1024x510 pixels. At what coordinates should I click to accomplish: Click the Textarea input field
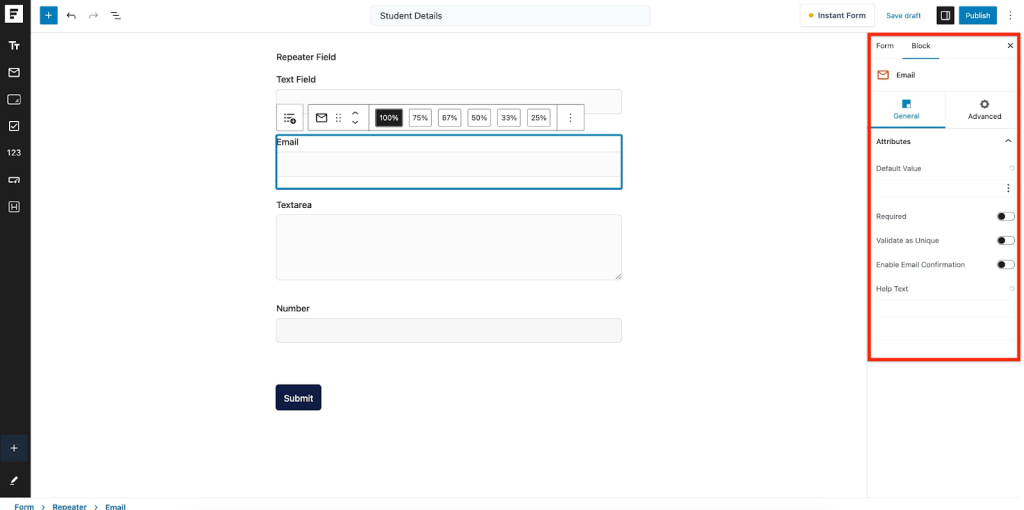click(448, 247)
